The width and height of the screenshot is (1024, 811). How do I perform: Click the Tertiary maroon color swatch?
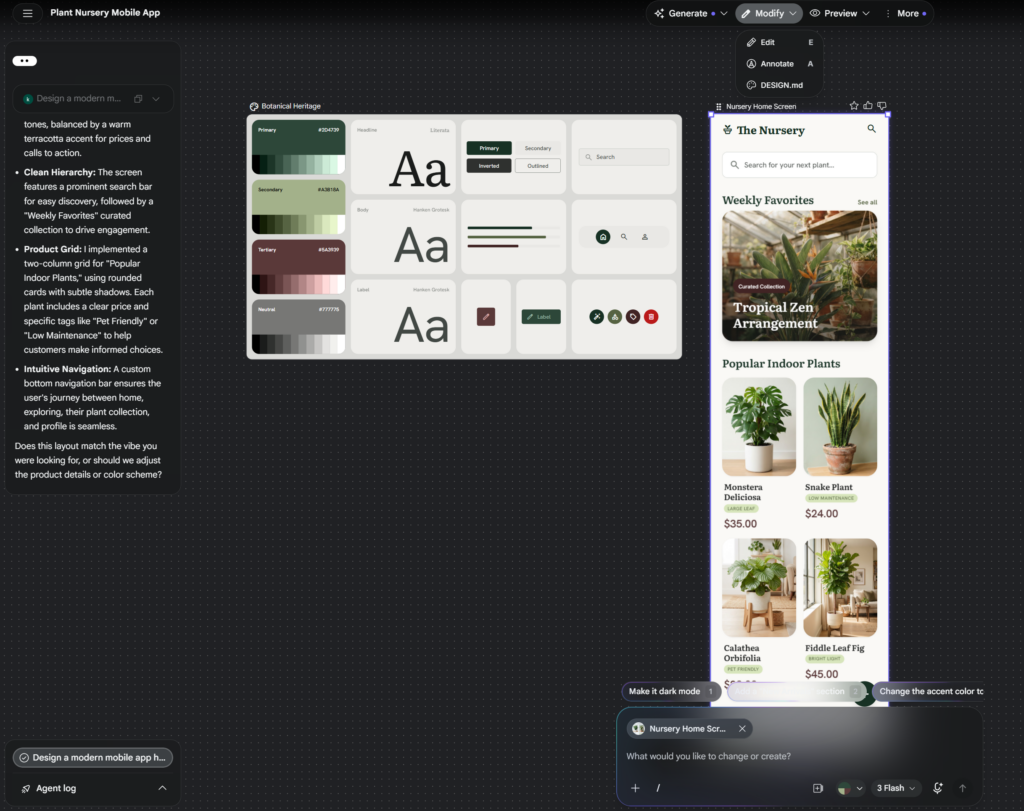coord(298,267)
